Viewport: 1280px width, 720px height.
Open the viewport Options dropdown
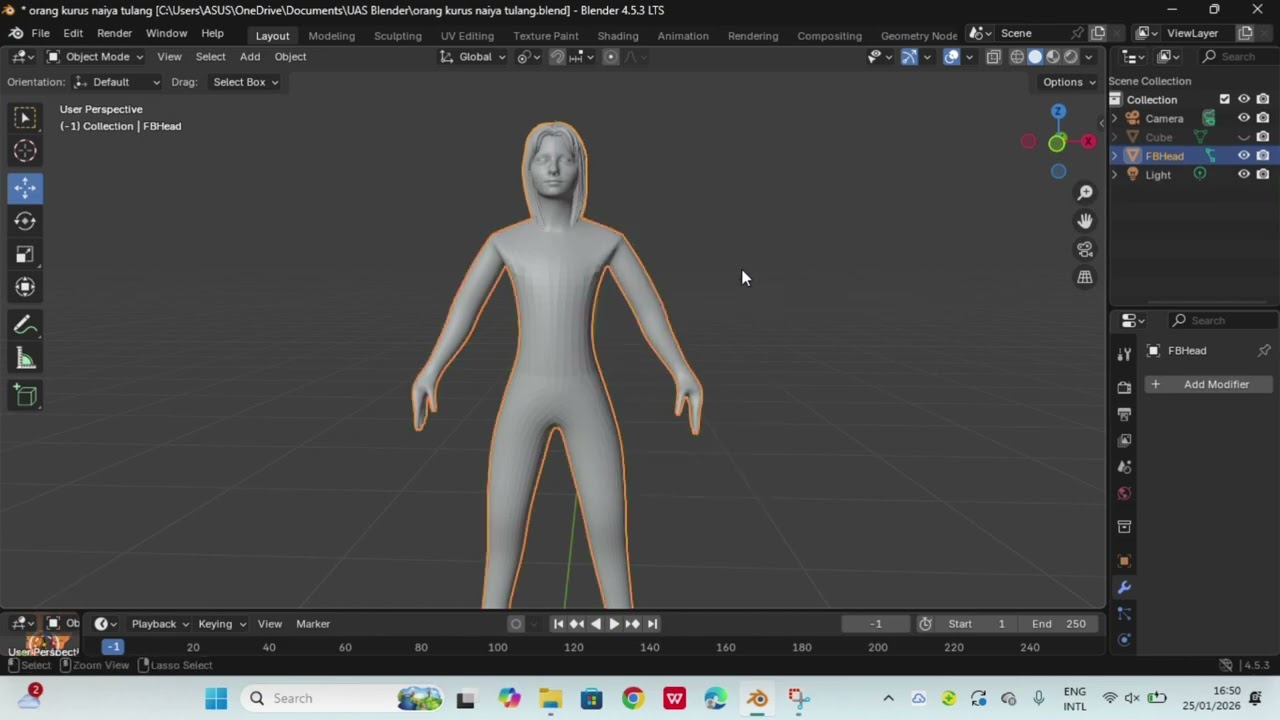coord(1069,82)
